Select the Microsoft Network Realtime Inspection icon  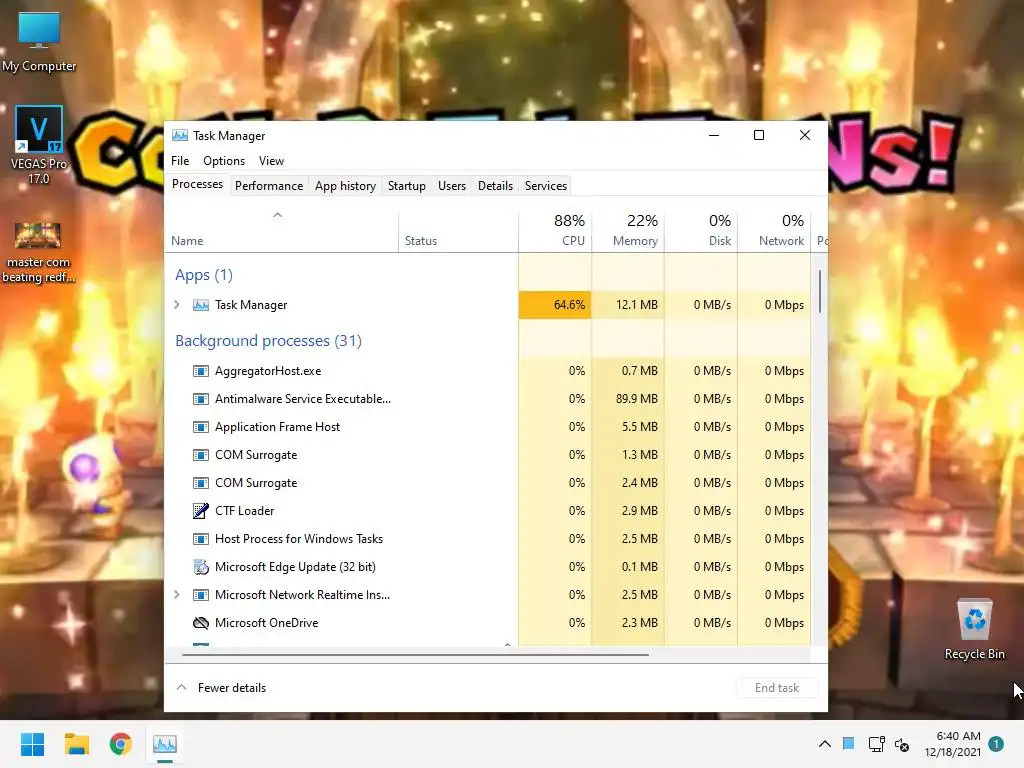coord(200,595)
